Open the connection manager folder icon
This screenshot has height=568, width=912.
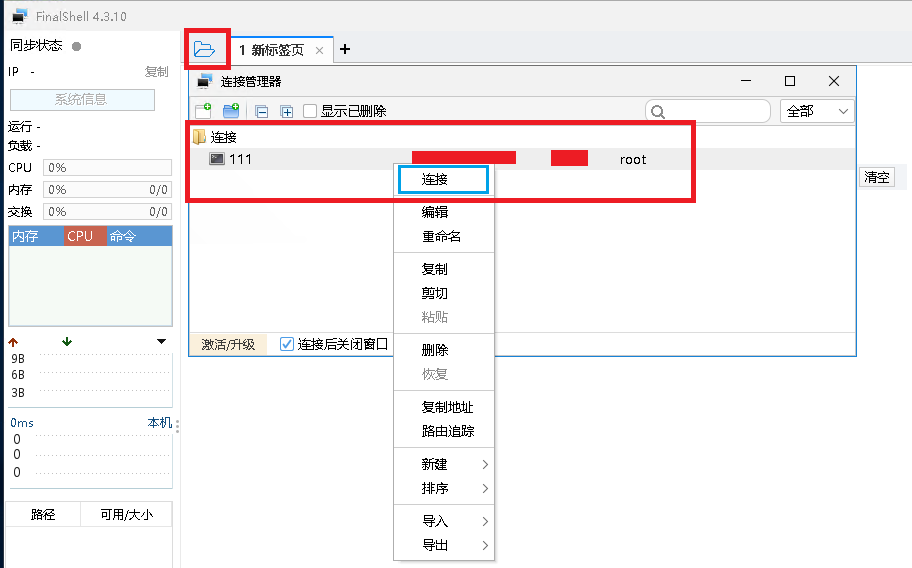[205, 49]
